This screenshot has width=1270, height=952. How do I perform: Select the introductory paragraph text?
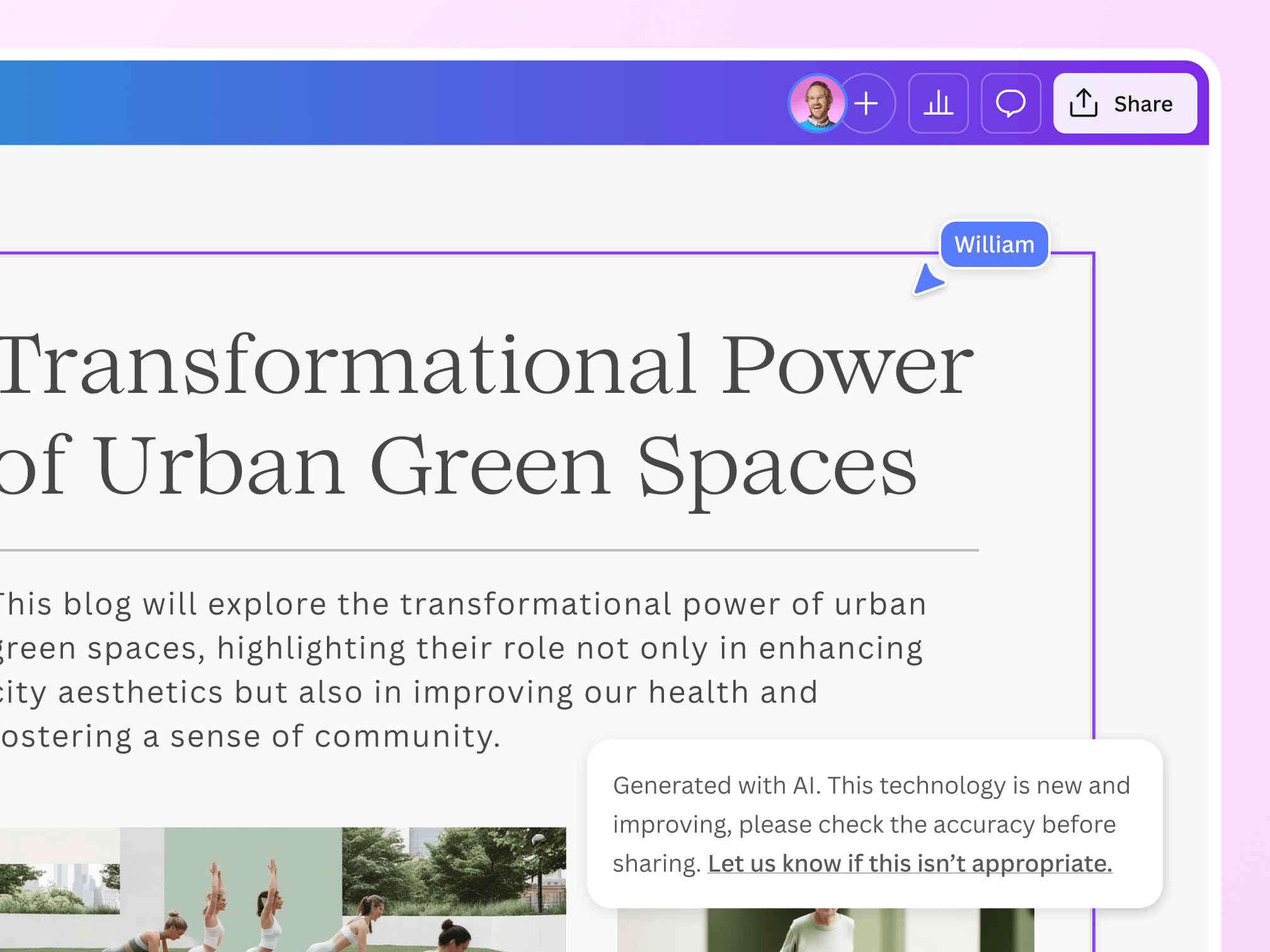click(x=441, y=667)
